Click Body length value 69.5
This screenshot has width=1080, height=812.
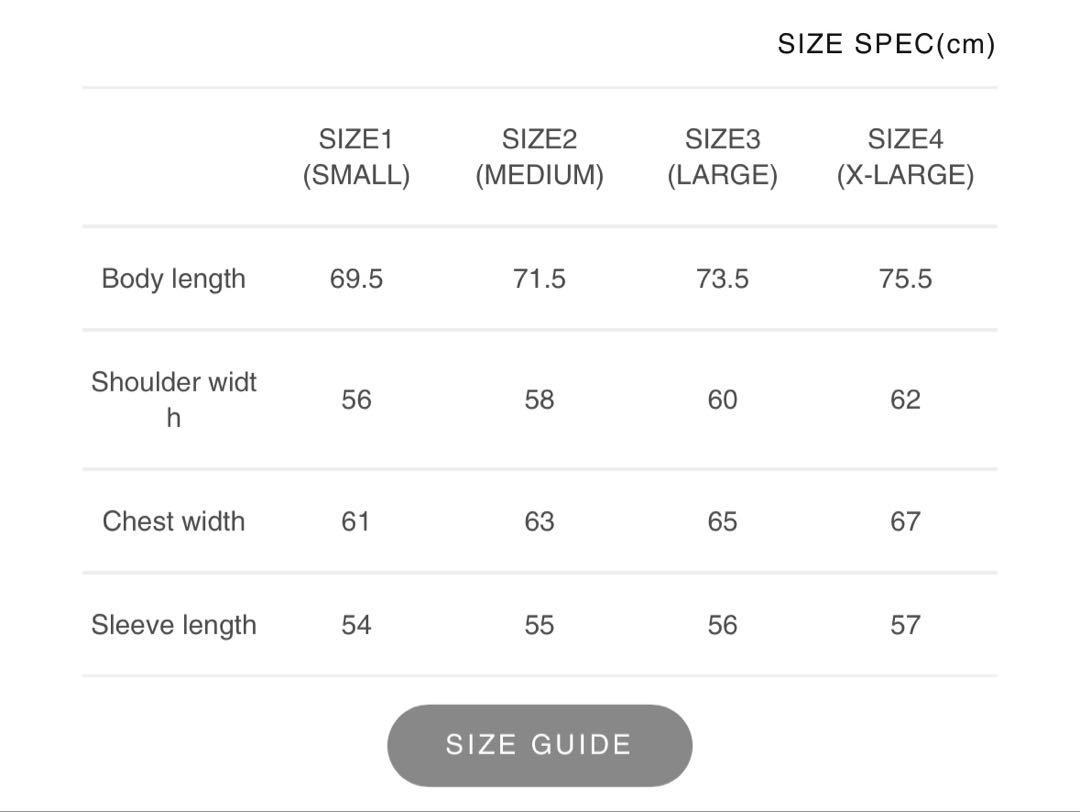pyautogui.click(x=356, y=279)
